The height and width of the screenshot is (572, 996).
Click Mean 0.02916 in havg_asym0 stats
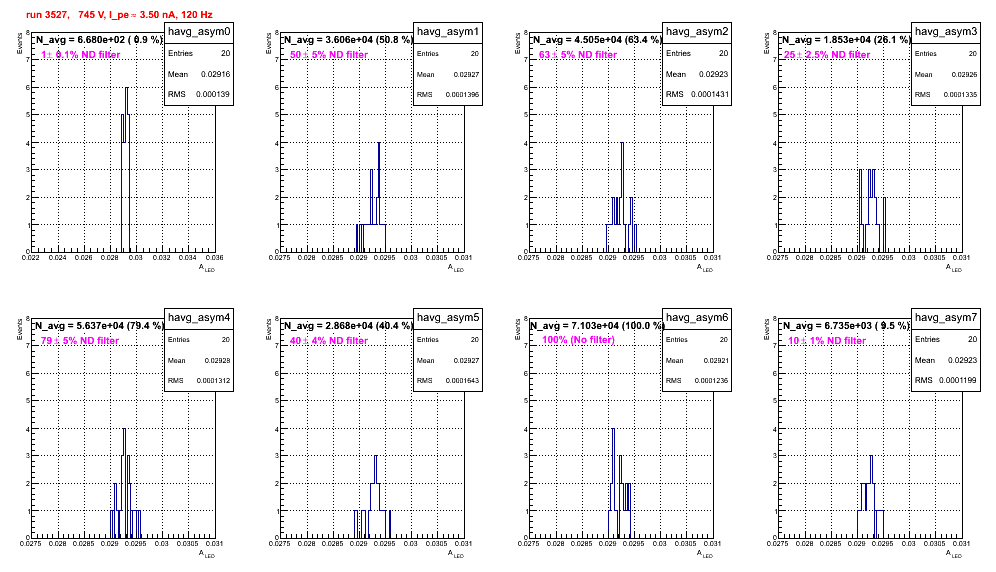coord(199,74)
